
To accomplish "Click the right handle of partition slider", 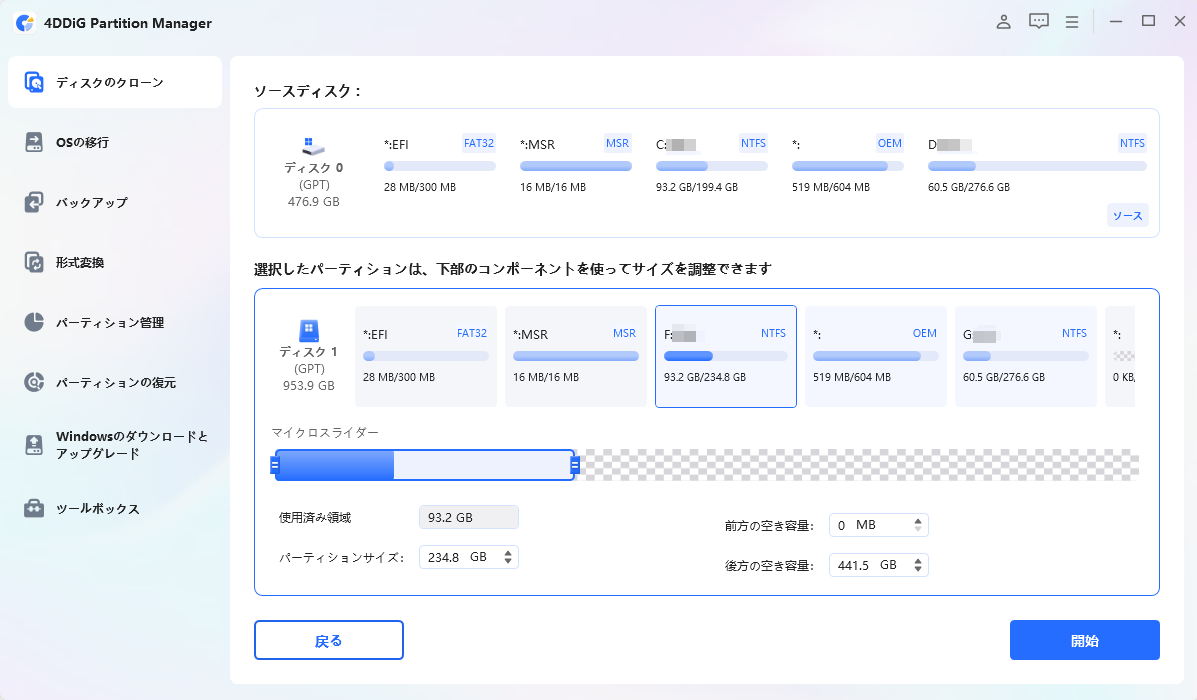I will [575, 465].
